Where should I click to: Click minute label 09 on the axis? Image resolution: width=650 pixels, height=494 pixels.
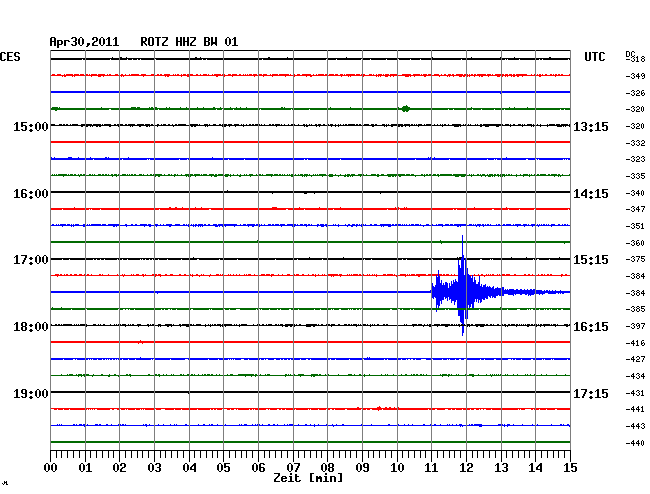point(362,468)
